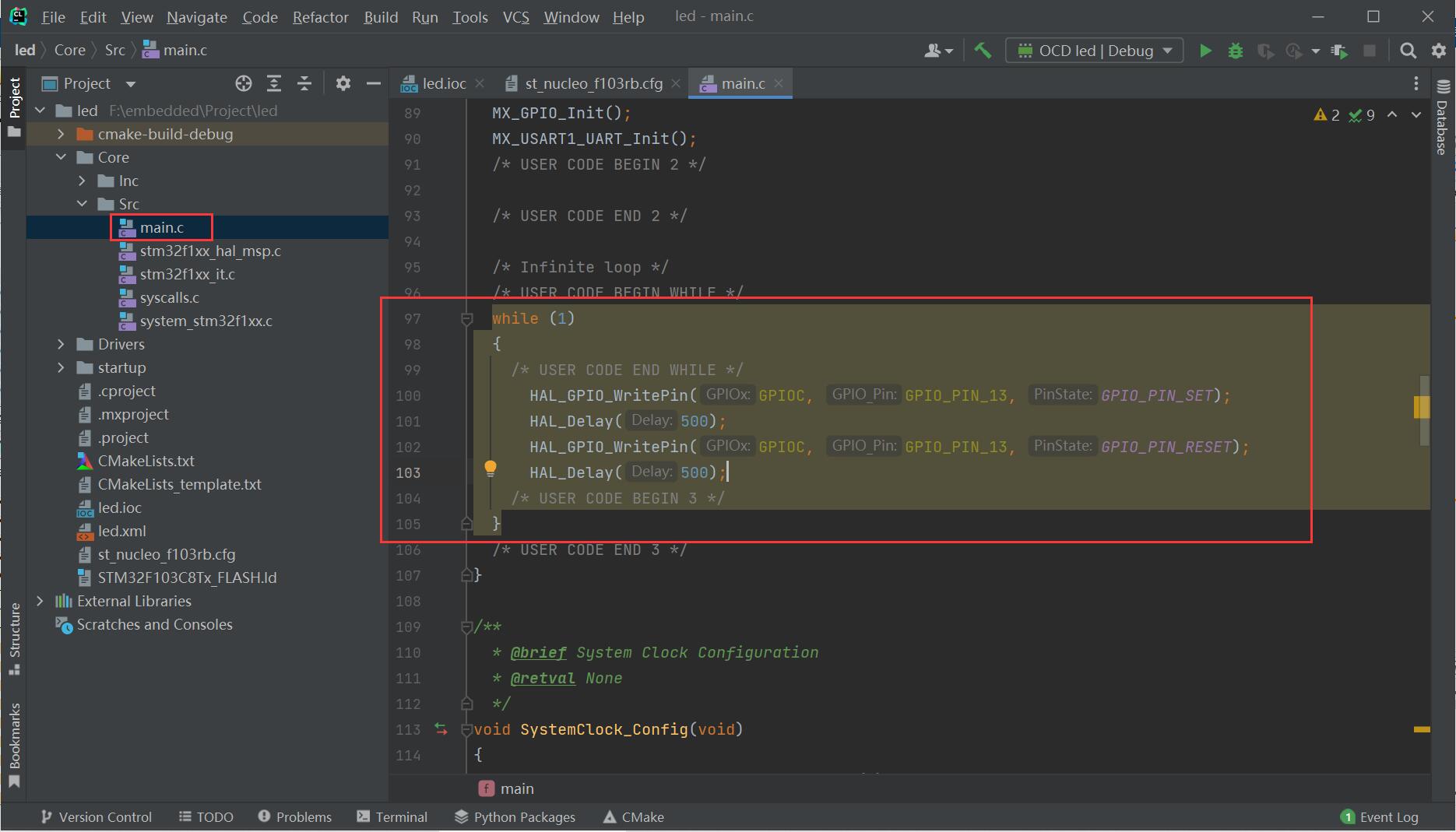Close the led.ioc editor tab
The image size is (1456, 832).
click(x=480, y=83)
